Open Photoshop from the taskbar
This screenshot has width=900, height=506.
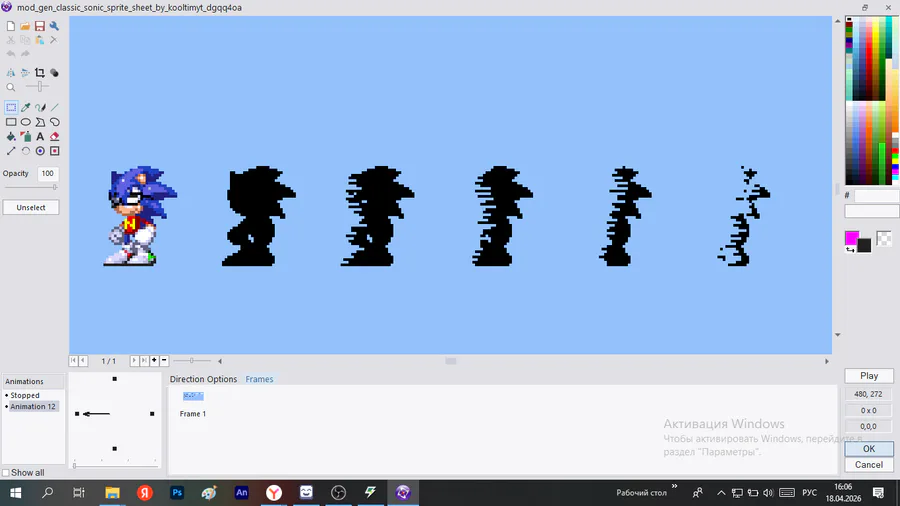tap(177, 493)
